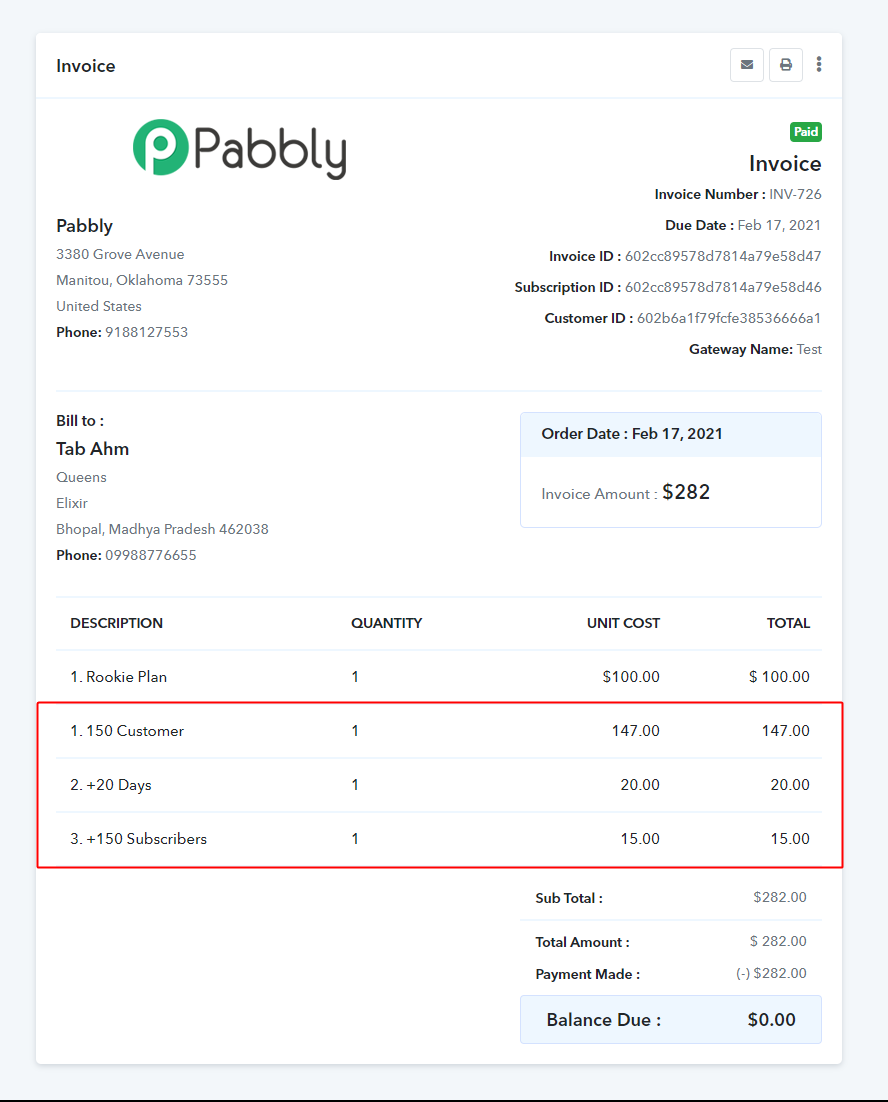Click the +20 Days addon row
Image resolution: width=888 pixels, height=1102 pixels.
click(x=439, y=785)
